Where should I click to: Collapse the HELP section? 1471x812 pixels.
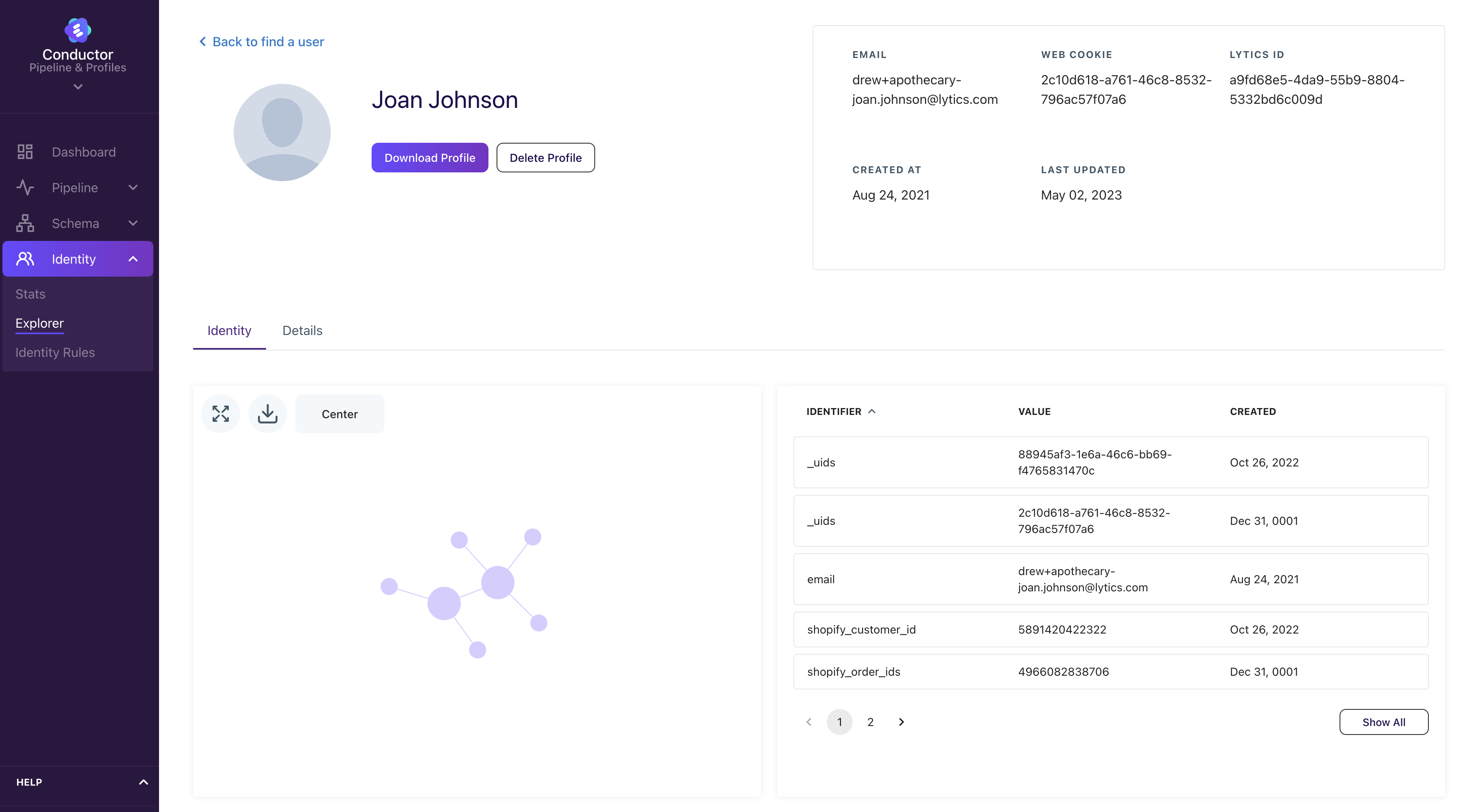[143, 782]
